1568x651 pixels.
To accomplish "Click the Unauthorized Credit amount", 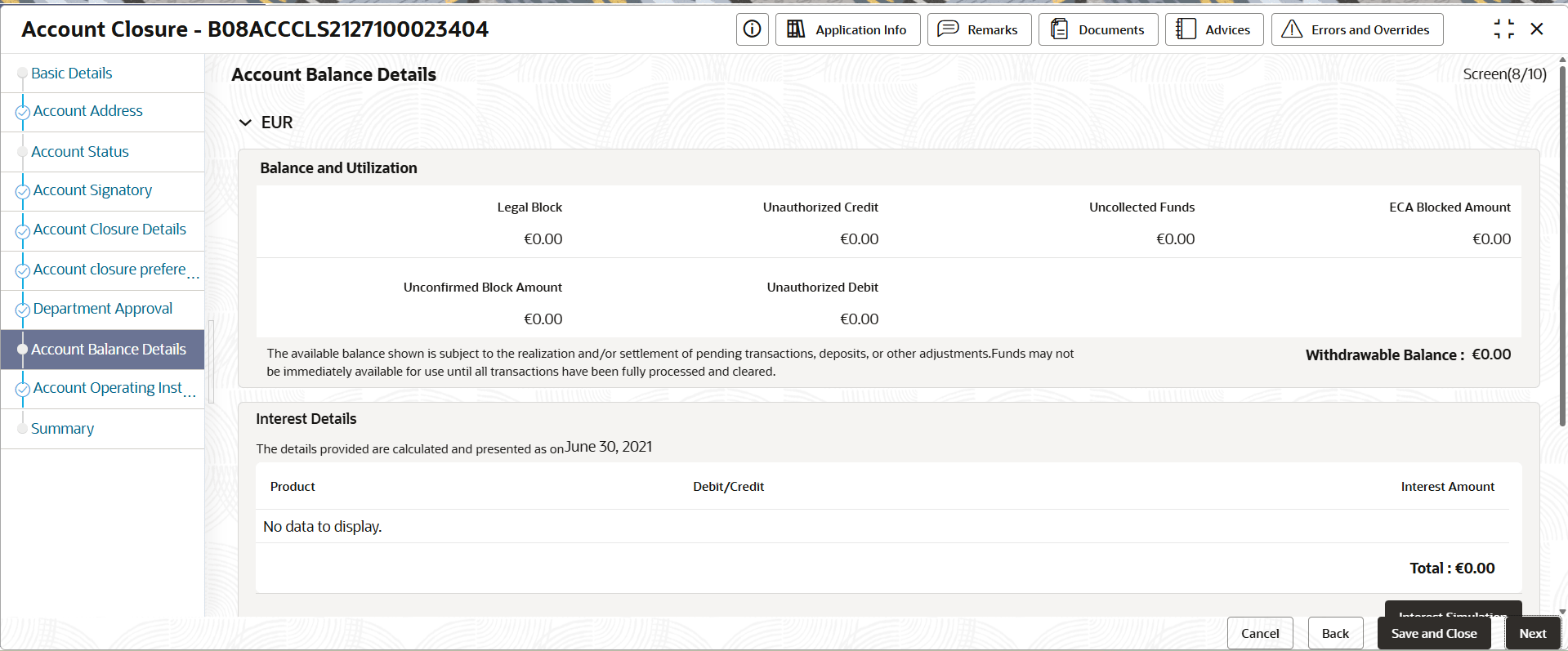I will pyautogui.click(x=860, y=239).
